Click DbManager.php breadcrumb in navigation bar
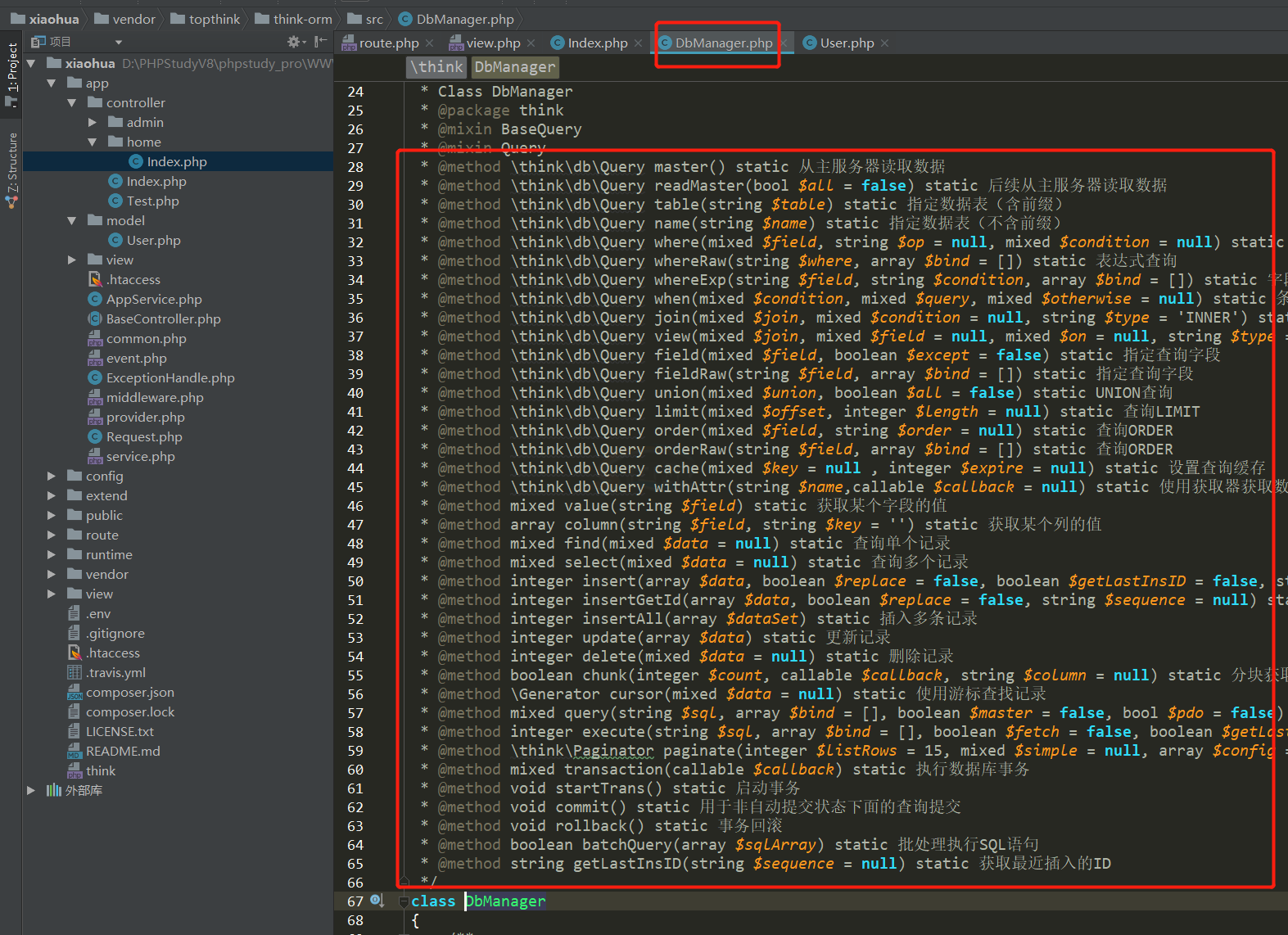Viewport: 1288px width, 935px height. pyautogui.click(x=456, y=19)
